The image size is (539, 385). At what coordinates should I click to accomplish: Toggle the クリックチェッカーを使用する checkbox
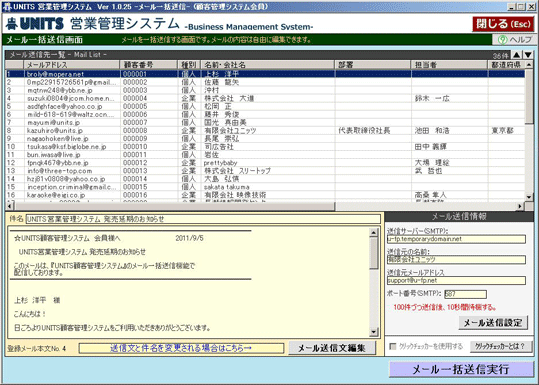click(393, 346)
